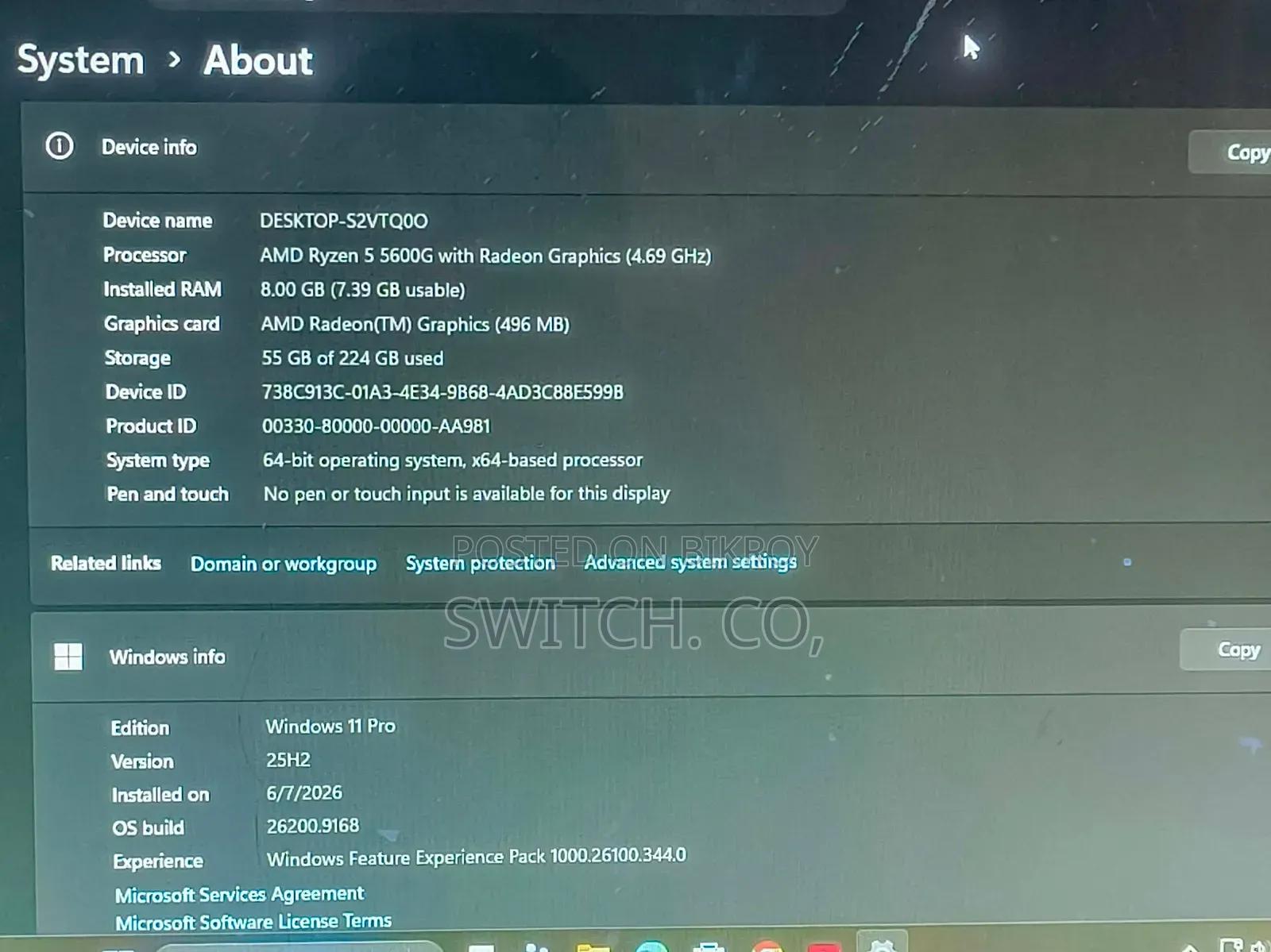Select device name DESKTOP-S2VTQ0O text
Viewport: 1271px width, 952px height.
[x=344, y=221]
